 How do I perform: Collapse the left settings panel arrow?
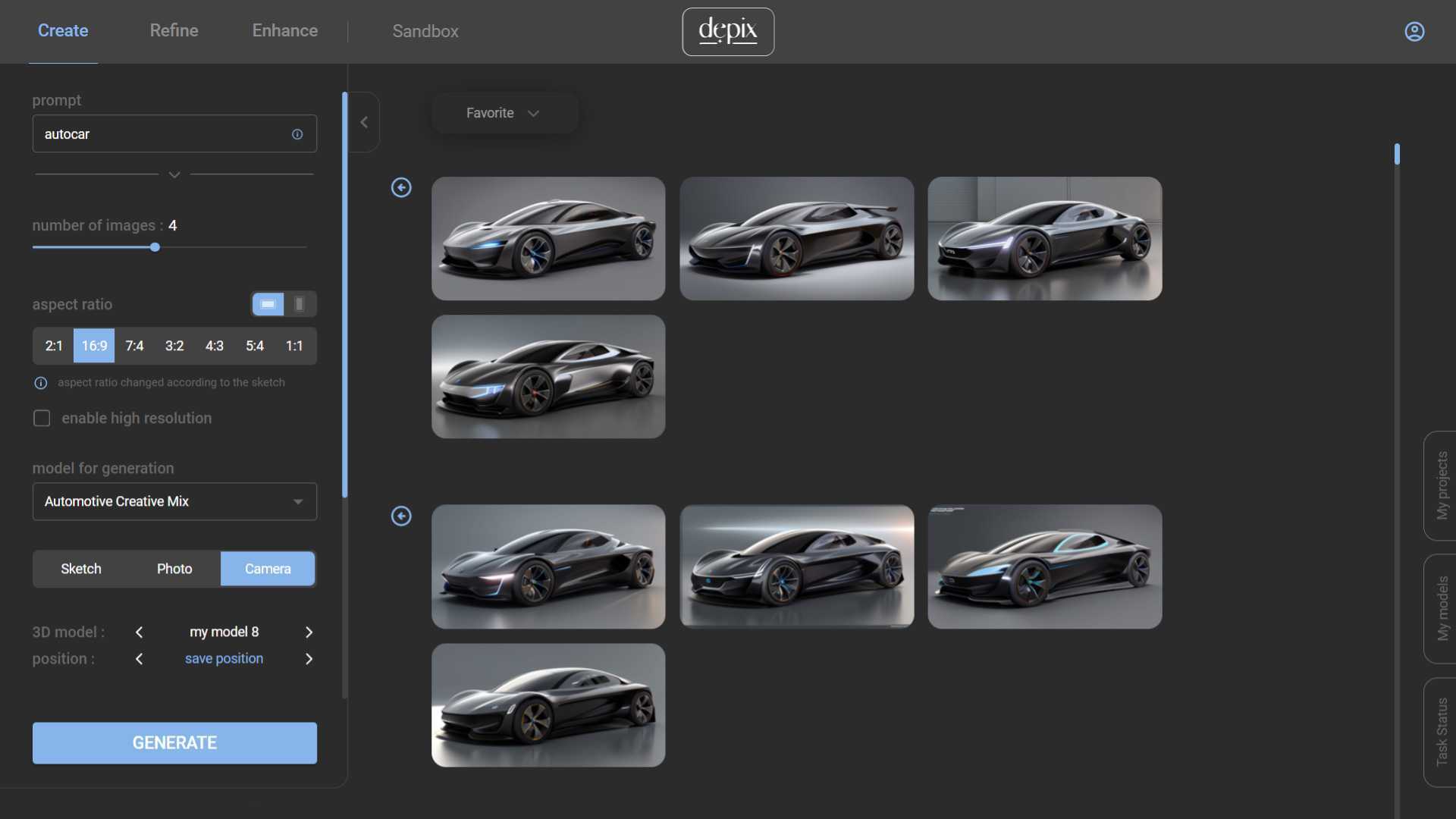(364, 122)
